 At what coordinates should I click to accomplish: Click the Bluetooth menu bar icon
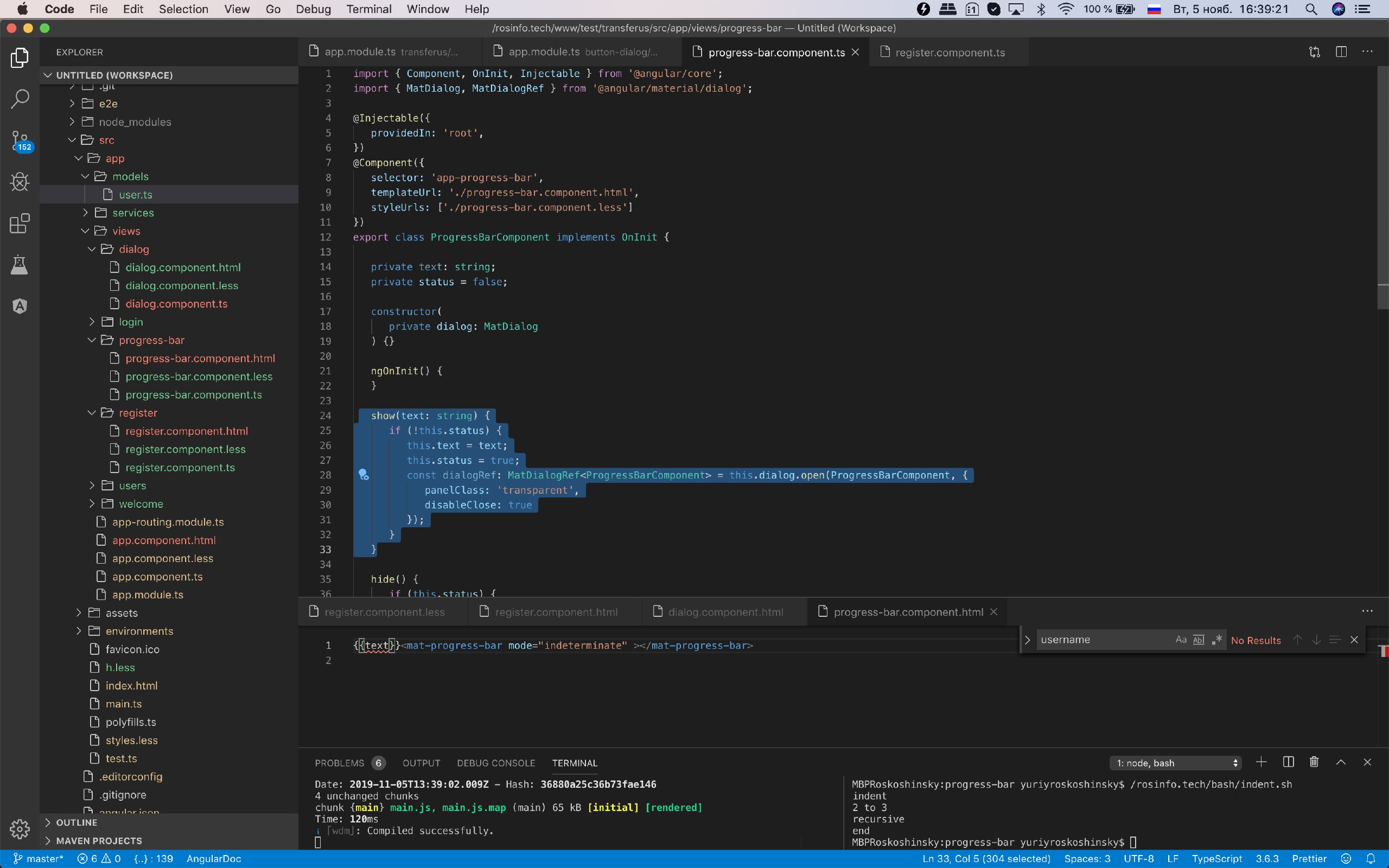coord(1041,9)
